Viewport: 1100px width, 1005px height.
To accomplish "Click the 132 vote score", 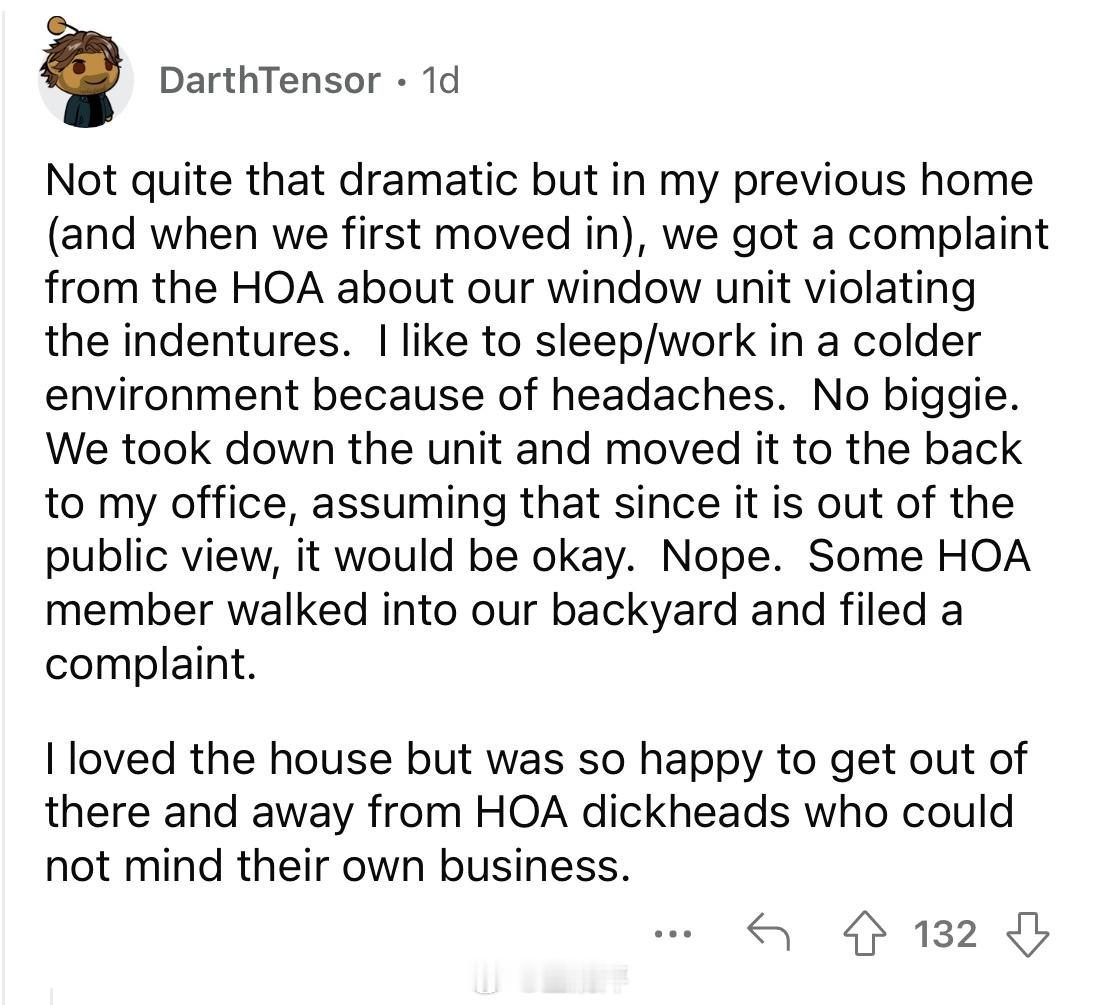I will click(x=945, y=934).
